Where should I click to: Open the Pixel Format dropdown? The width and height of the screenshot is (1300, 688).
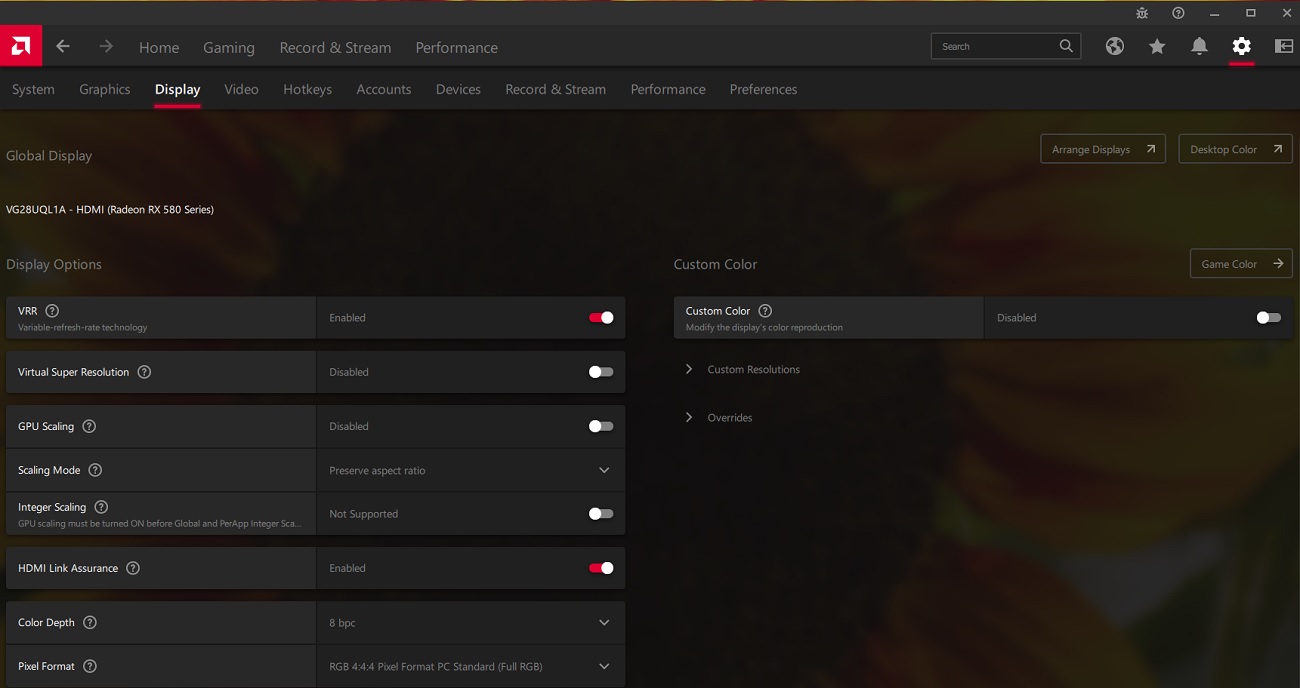[471, 666]
